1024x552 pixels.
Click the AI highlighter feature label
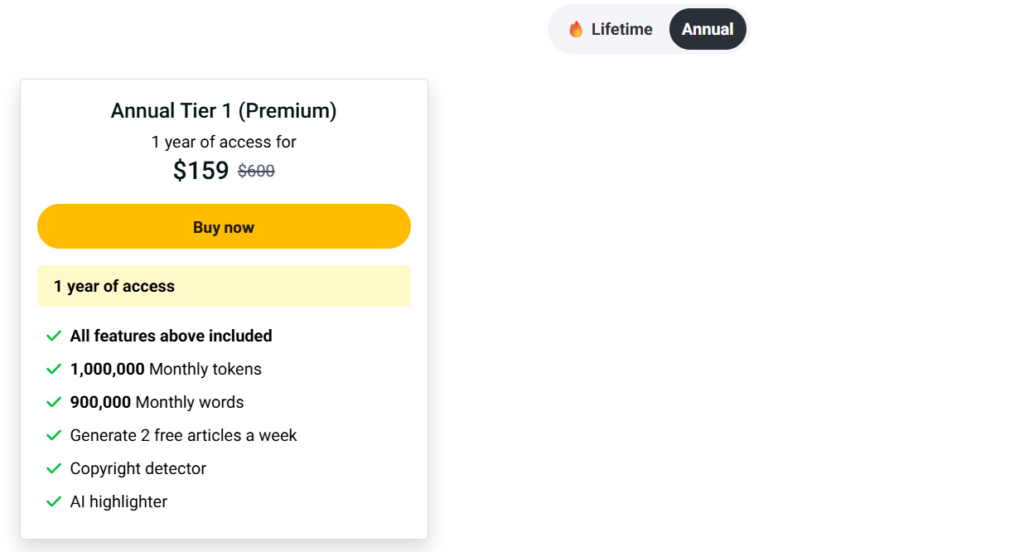pyautogui.click(x=119, y=501)
